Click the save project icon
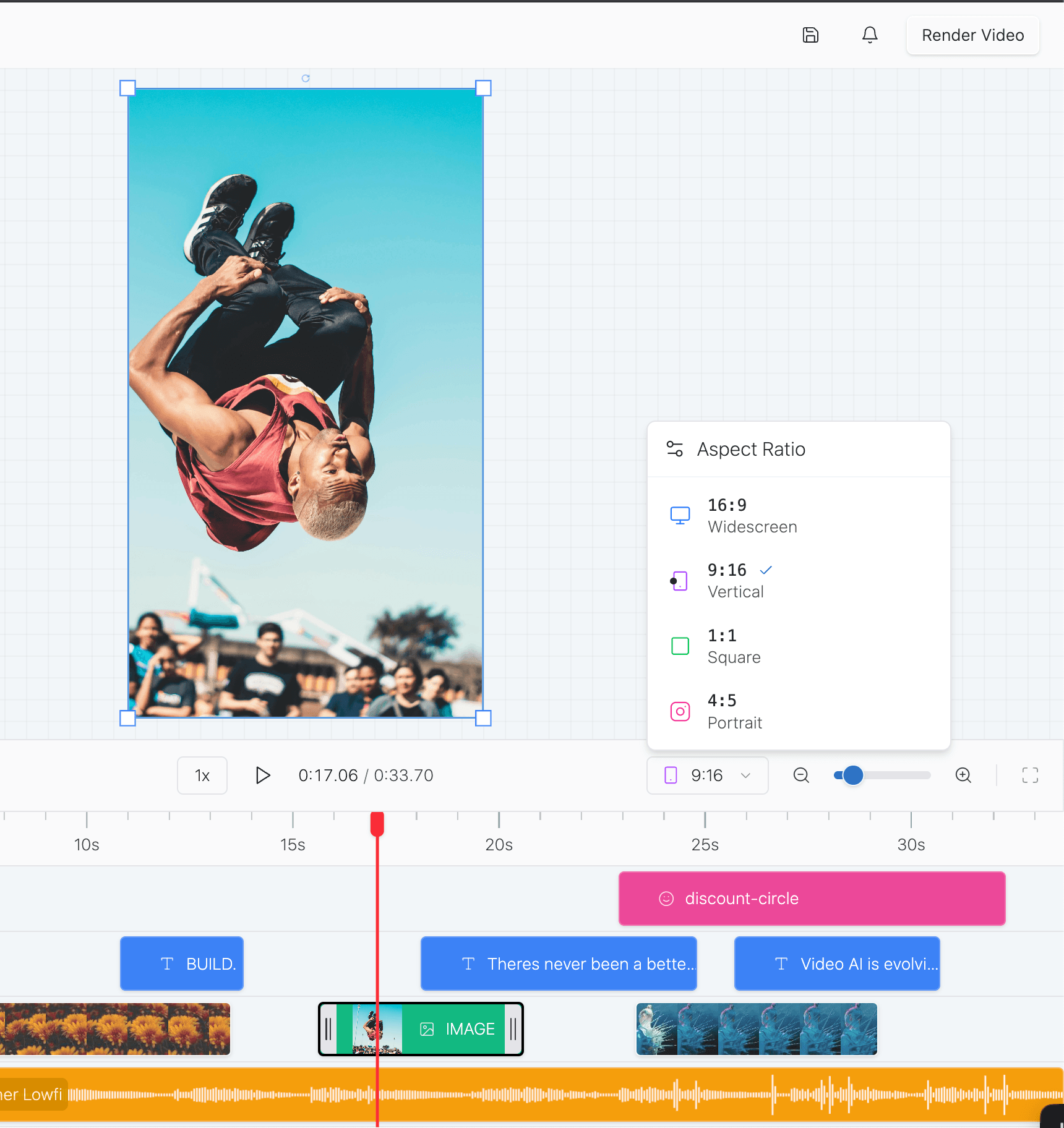The image size is (1064, 1128). pyautogui.click(x=811, y=35)
